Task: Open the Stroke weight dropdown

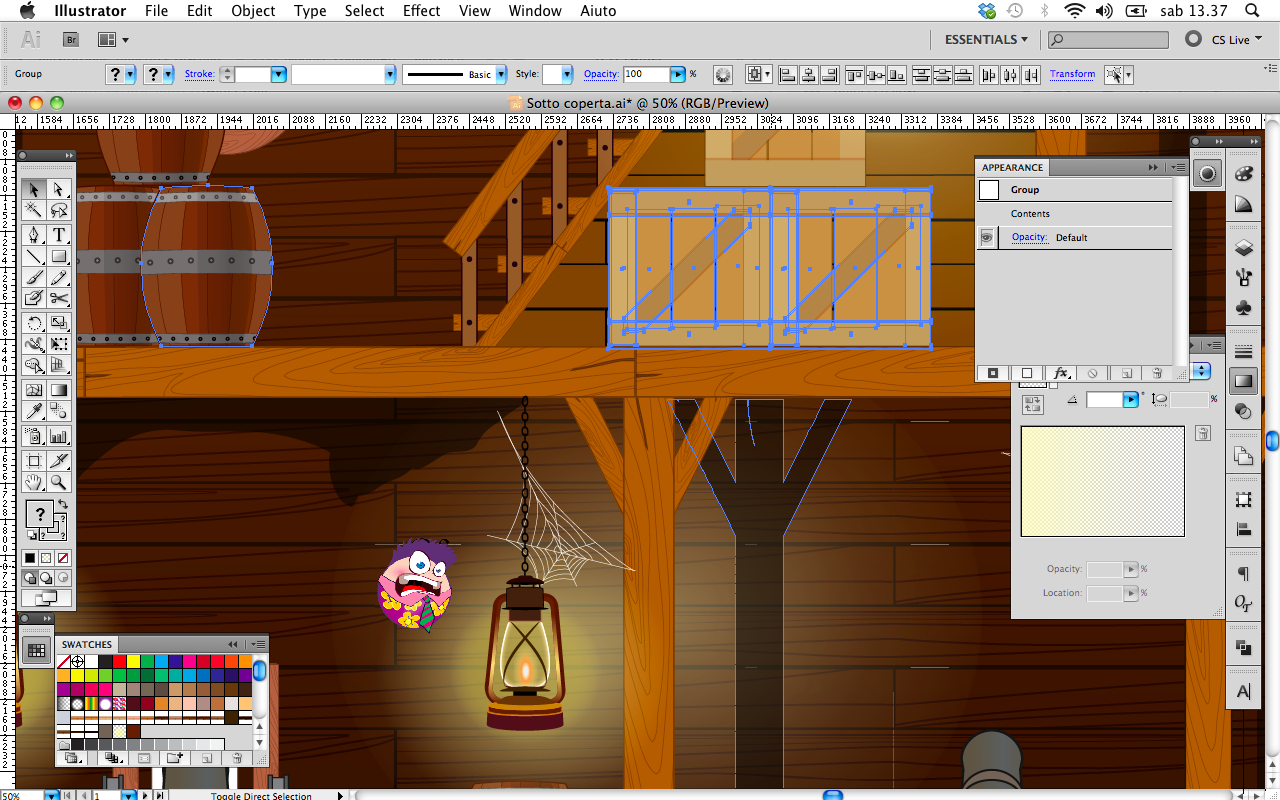Action: (278, 75)
